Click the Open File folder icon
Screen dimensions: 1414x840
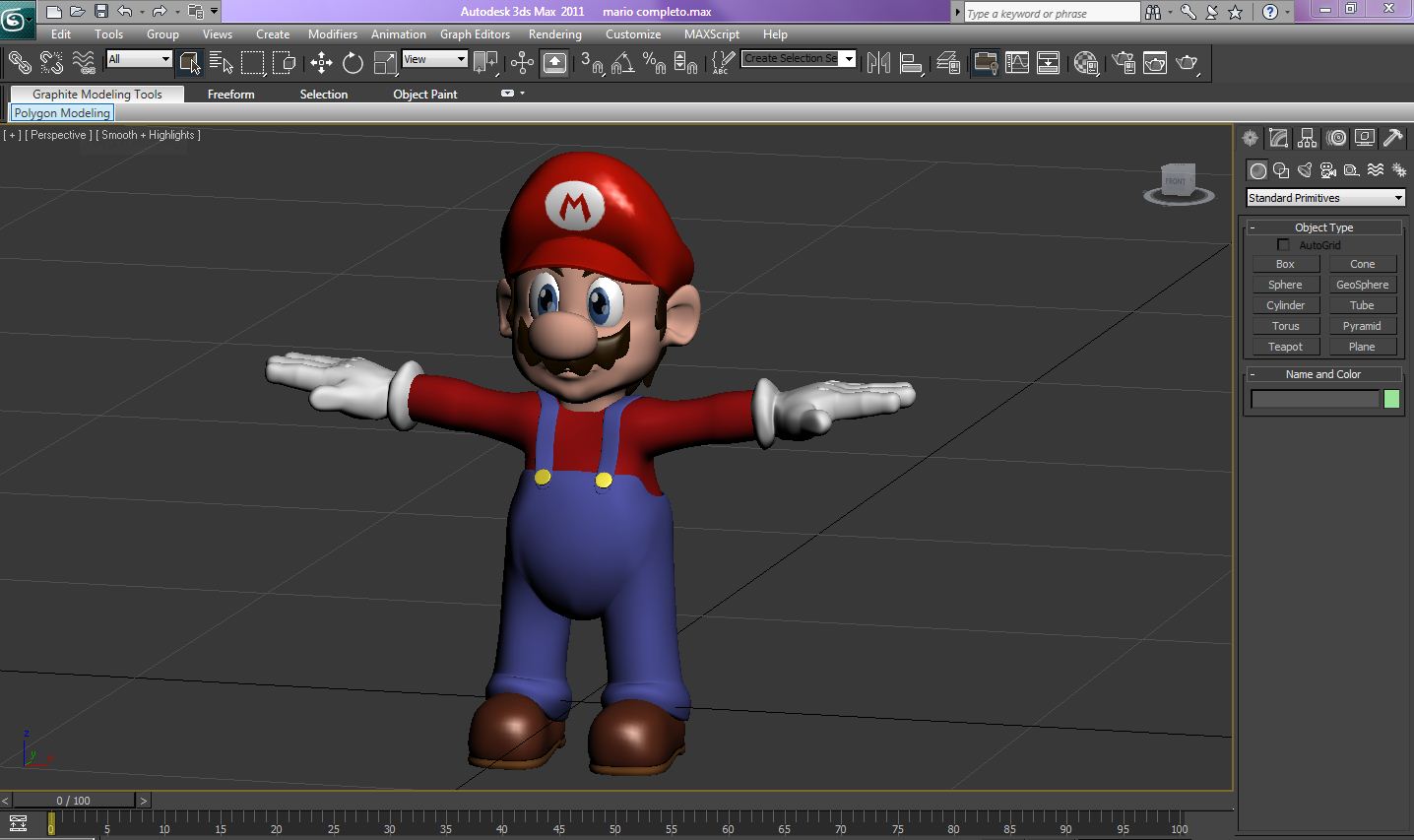[78, 12]
